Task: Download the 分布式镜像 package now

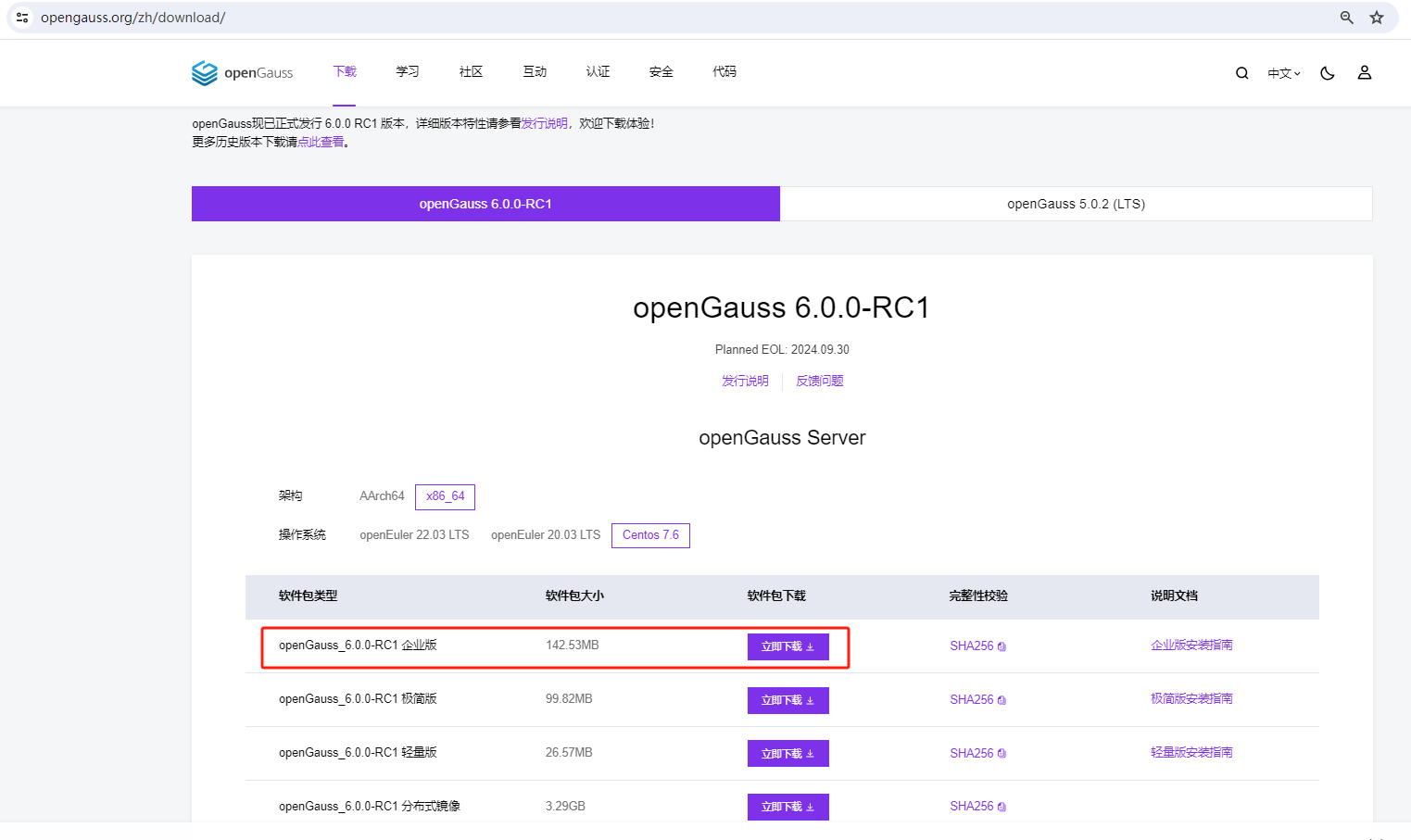Action: (x=787, y=807)
